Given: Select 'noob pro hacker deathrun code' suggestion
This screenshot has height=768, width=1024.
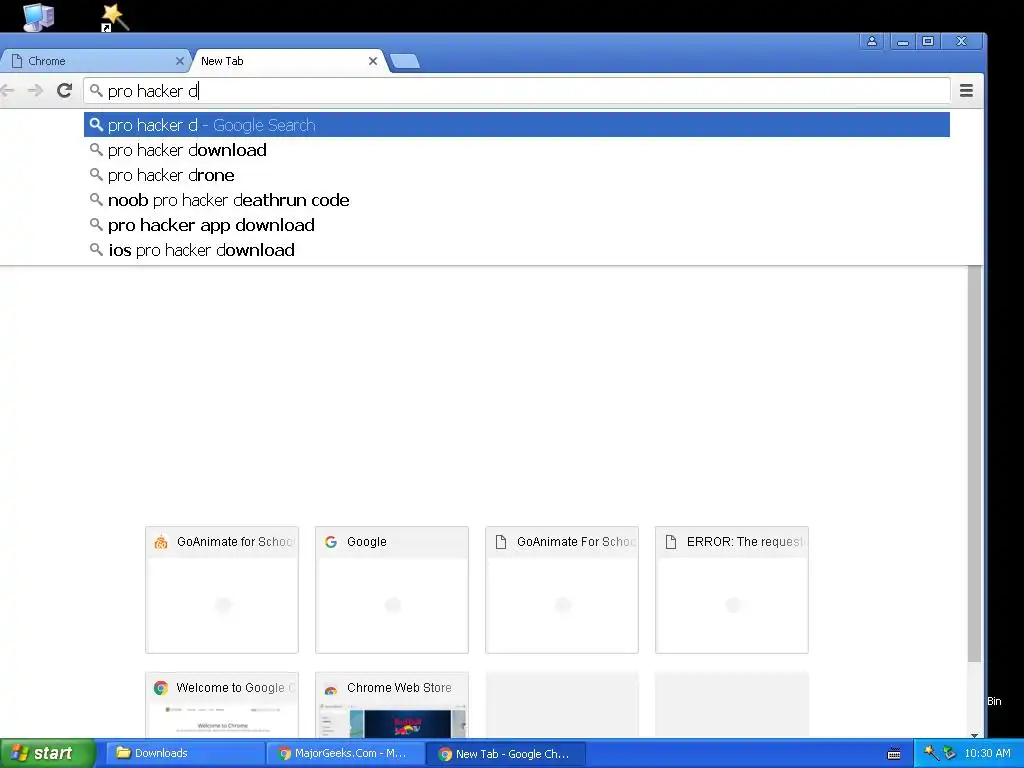Looking at the screenshot, I should point(517,200).
